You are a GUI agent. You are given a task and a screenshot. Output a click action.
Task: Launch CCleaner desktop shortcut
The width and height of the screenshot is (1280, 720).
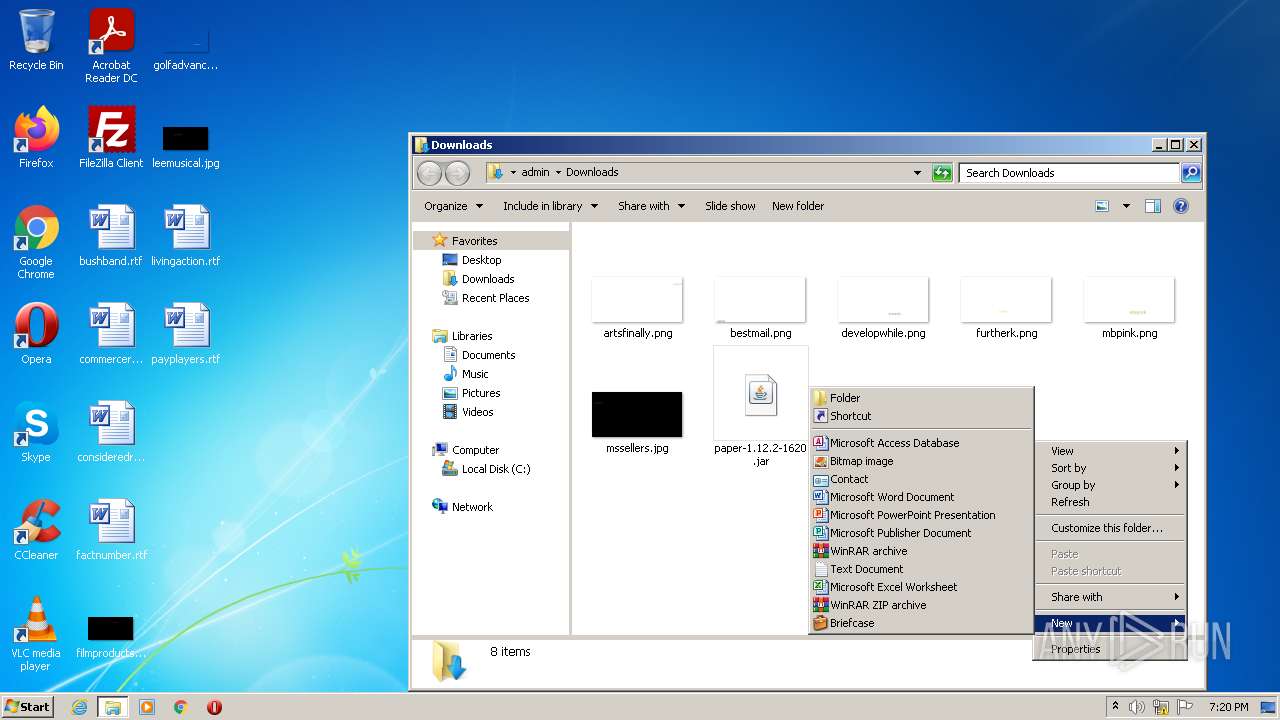(36, 530)
